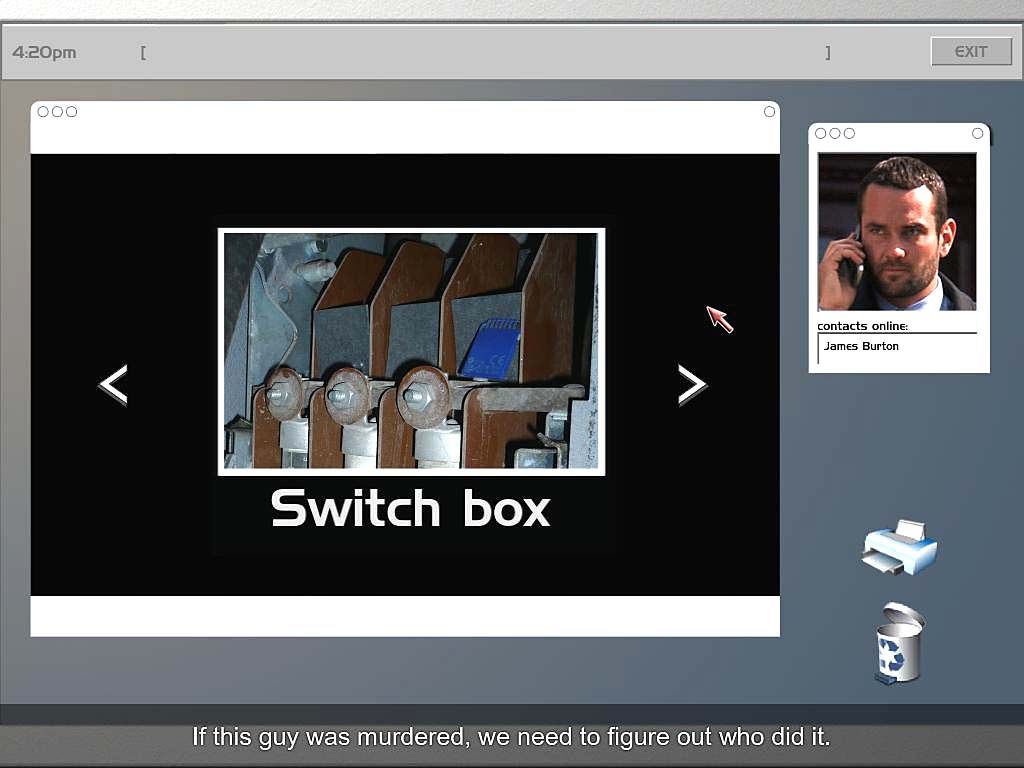The height and width of the screenshot is (768, 1024).
Task: Click top-right circle of contacts window
Action: (977, 133)
